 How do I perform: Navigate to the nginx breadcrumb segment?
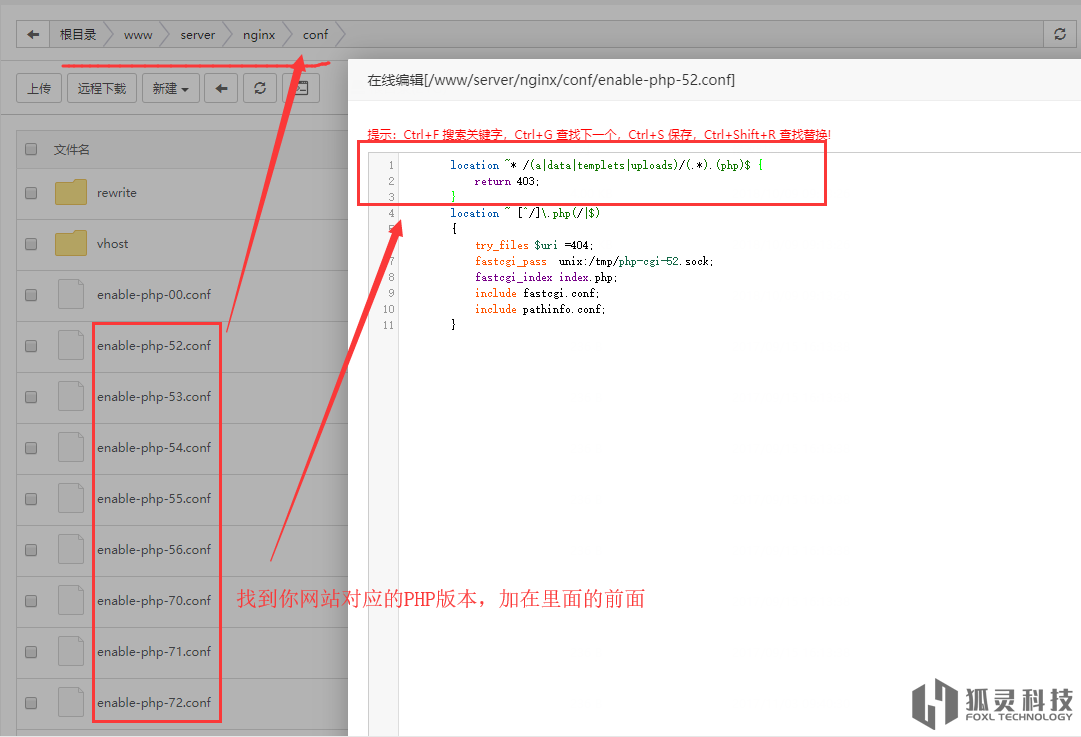(259, 34)
